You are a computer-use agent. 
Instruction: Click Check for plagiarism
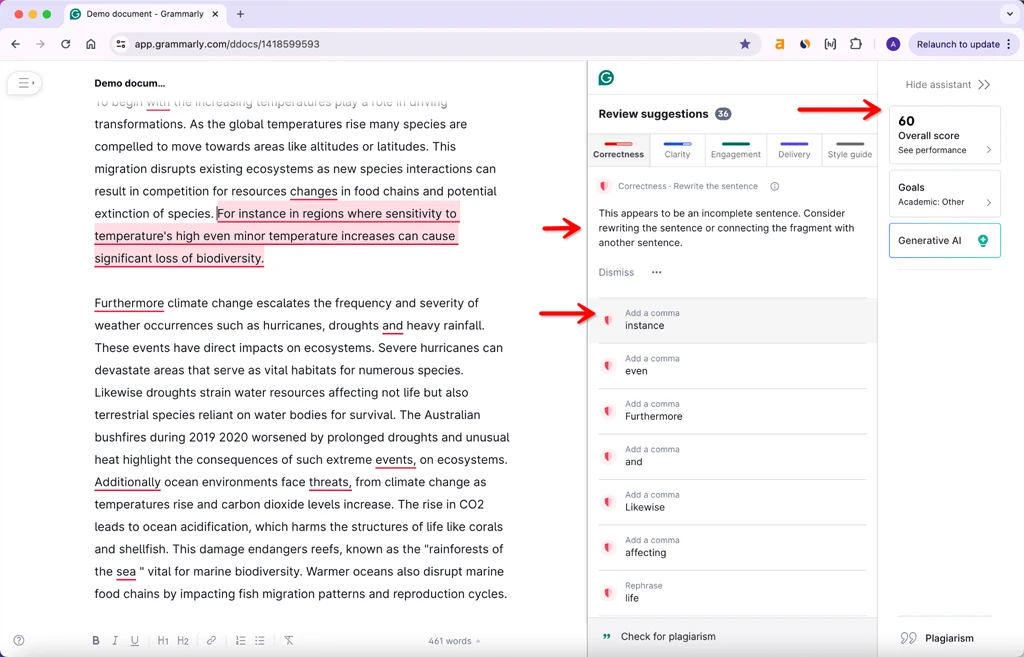click(667, 636)
